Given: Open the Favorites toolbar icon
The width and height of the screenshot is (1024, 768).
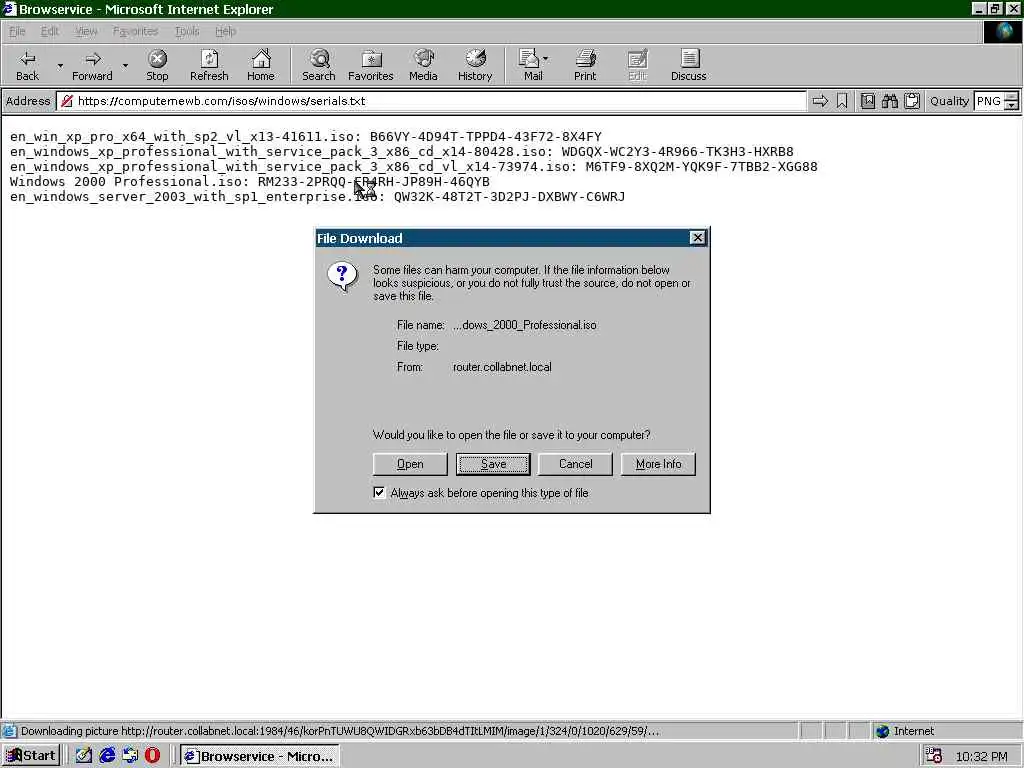Looking at the screenshot, I should coord(371,65).
